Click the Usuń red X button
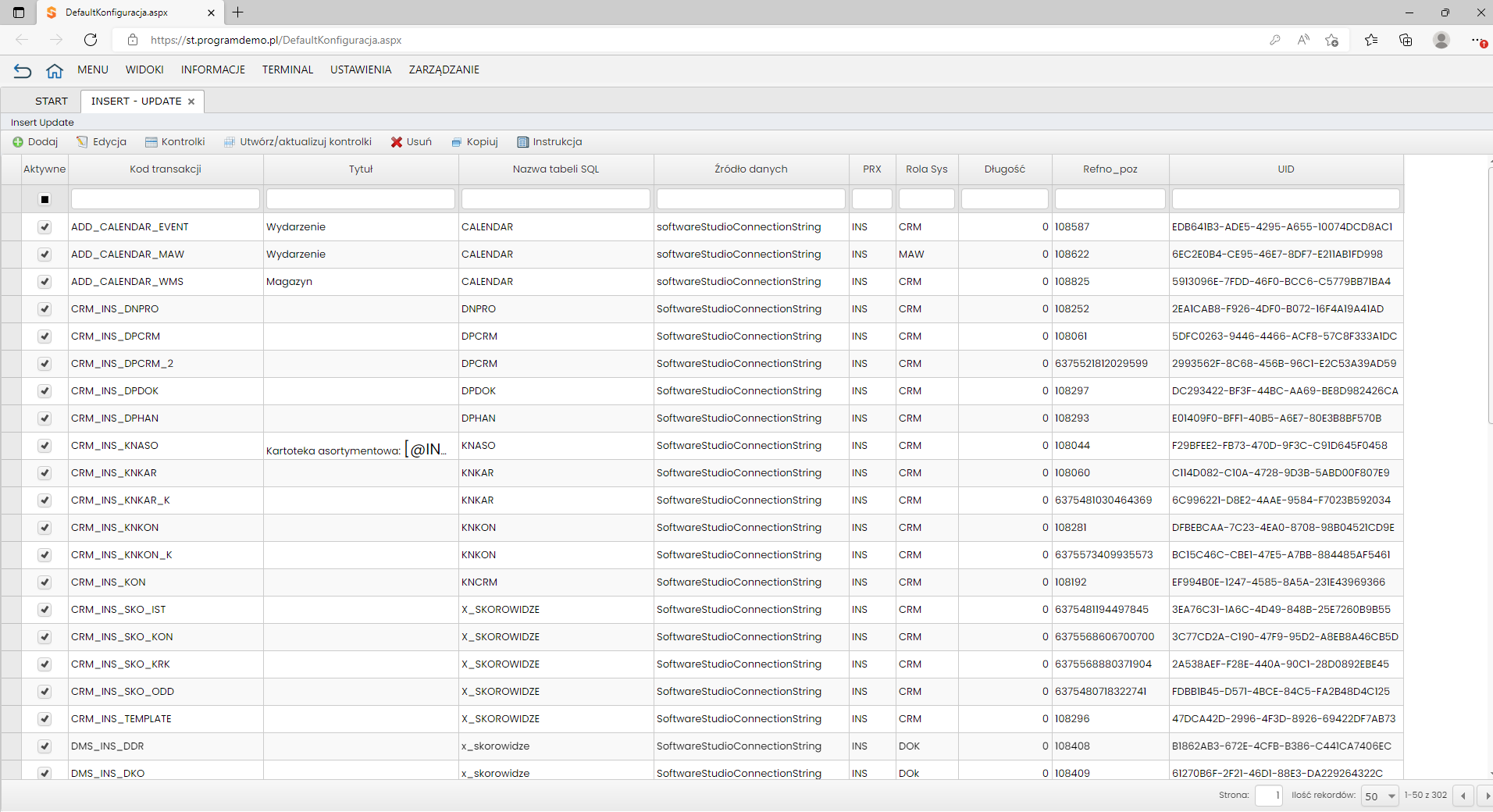Screen dimensions: 1493x812 412,142
